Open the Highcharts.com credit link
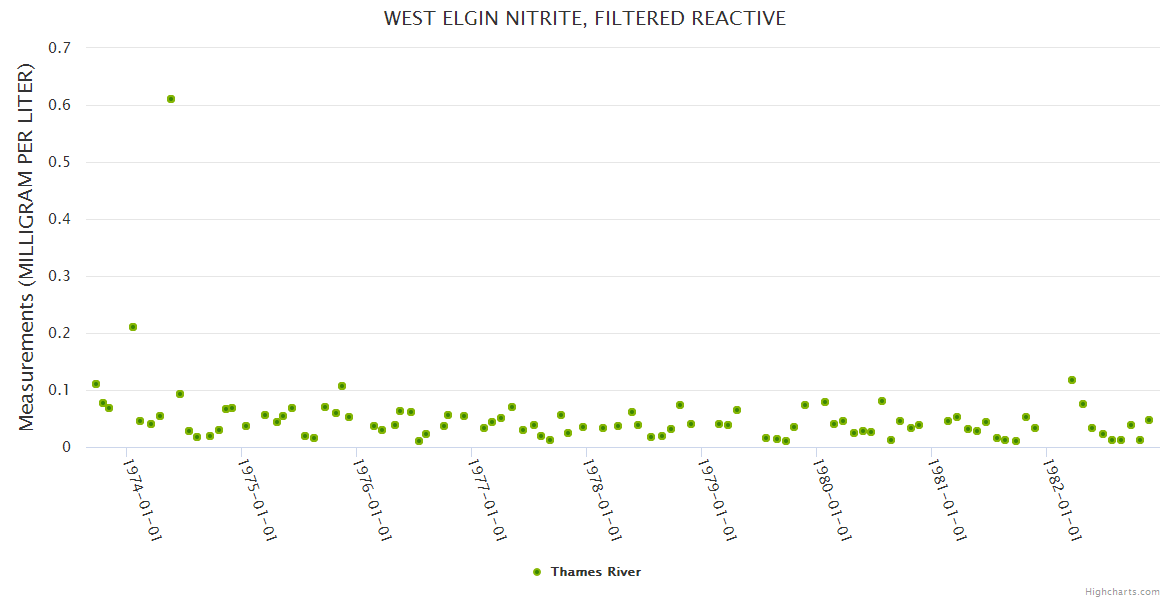The image size is (1170, 600). (1122, 591)
